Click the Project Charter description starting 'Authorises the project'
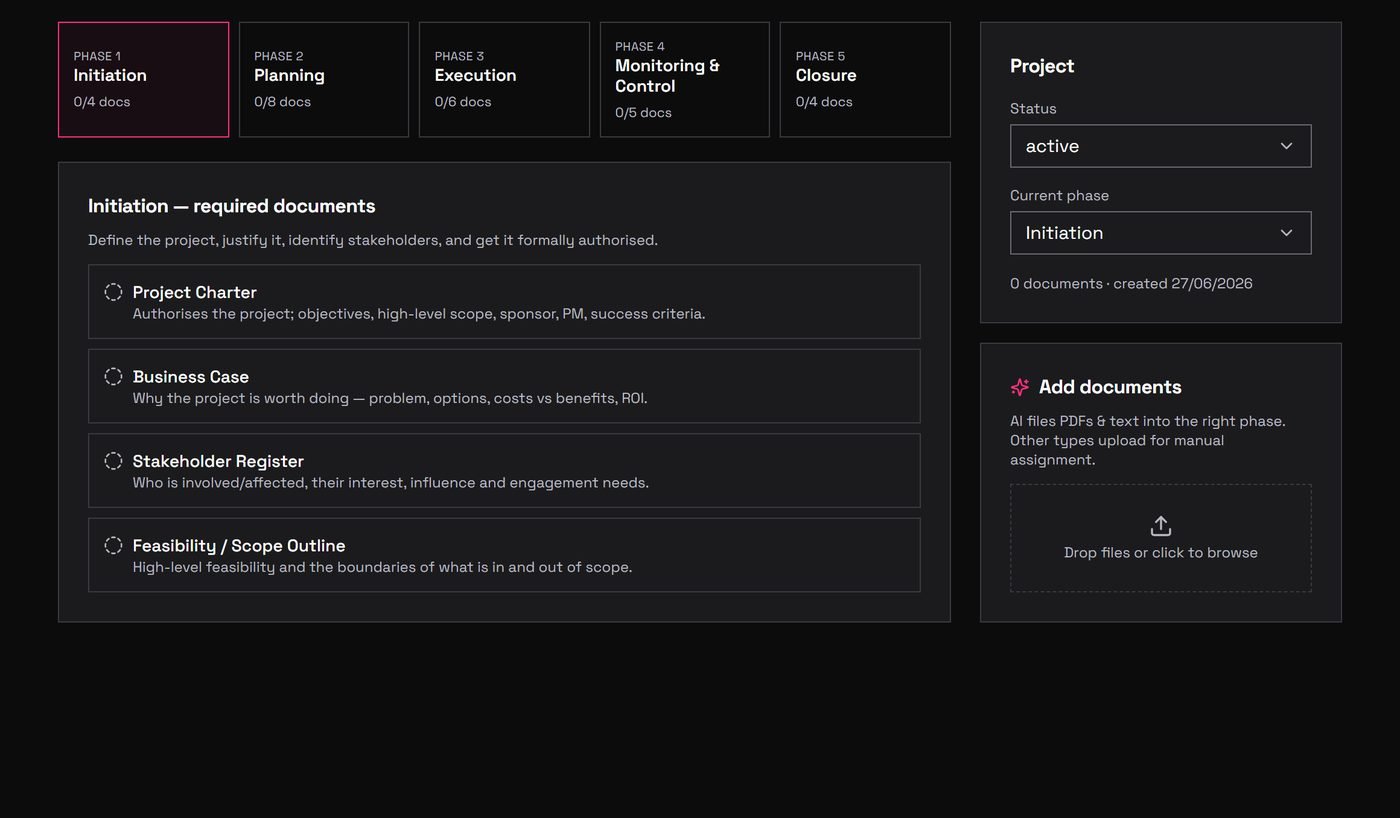The height and width of the screenshot is (818, 1400). pyautogui.click(x=419, y=314)
